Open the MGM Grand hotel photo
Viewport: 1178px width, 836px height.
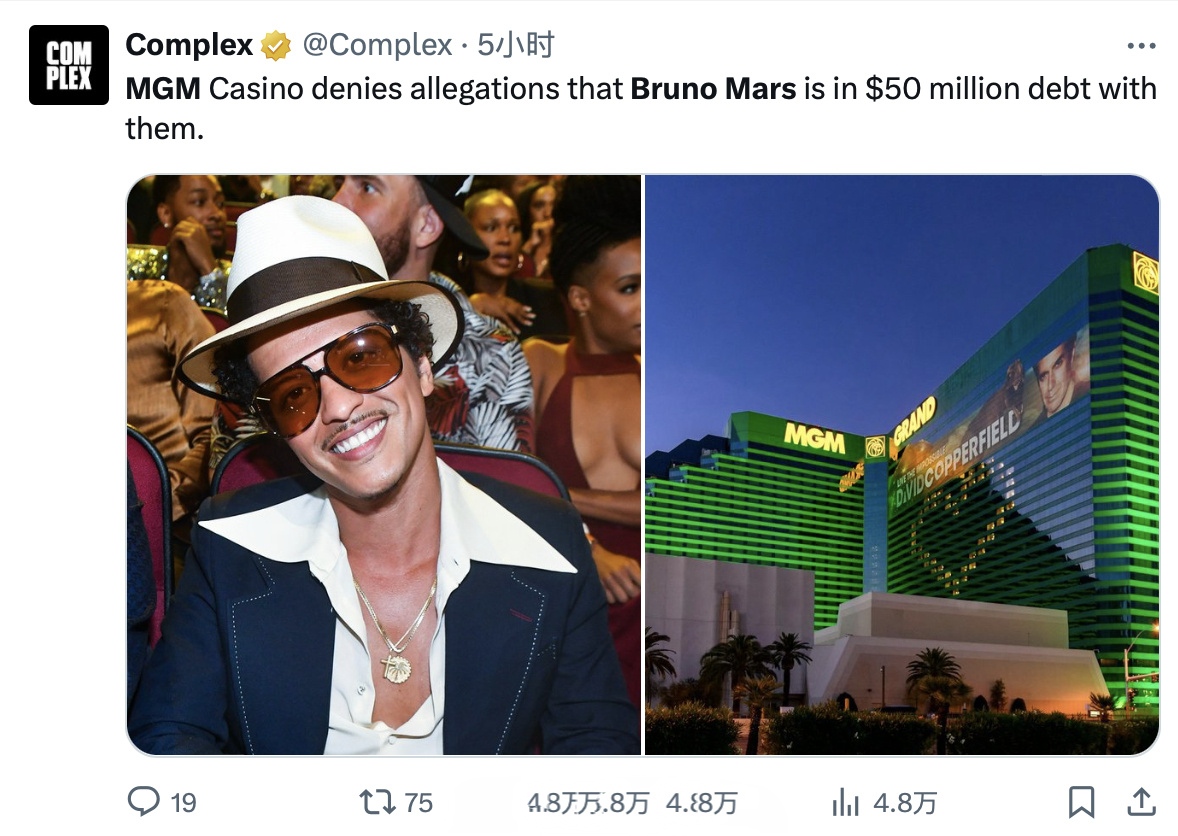901,465
